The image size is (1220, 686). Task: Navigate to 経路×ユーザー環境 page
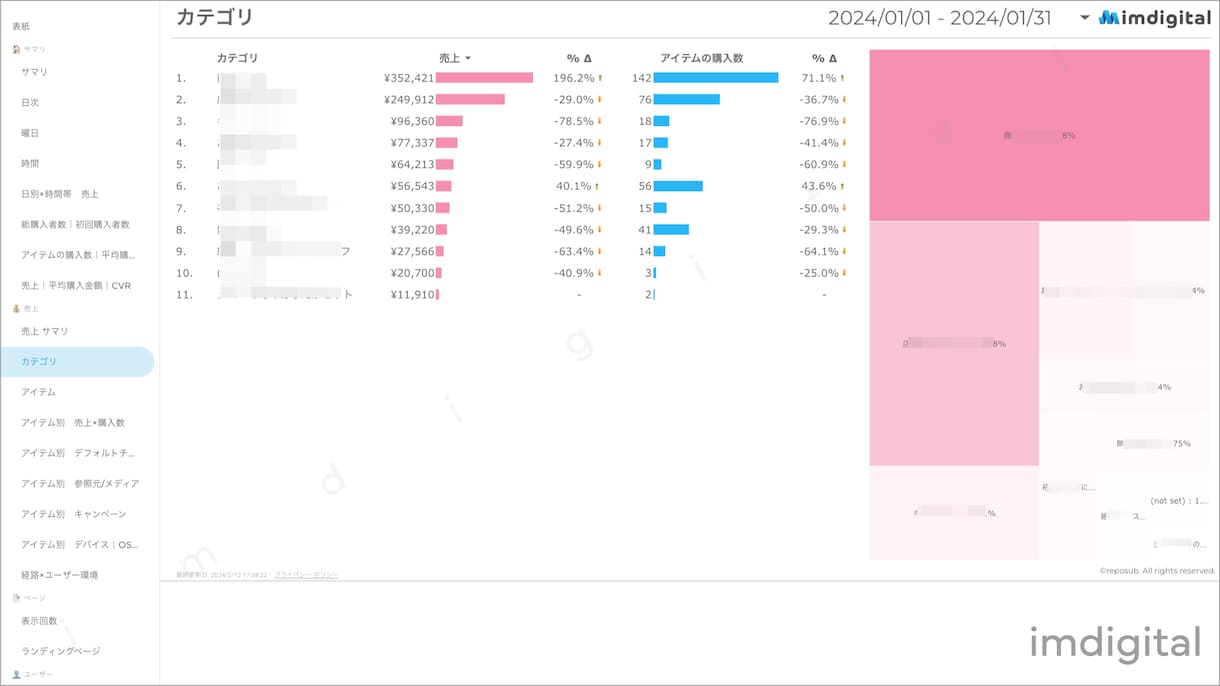click(60, 575)
